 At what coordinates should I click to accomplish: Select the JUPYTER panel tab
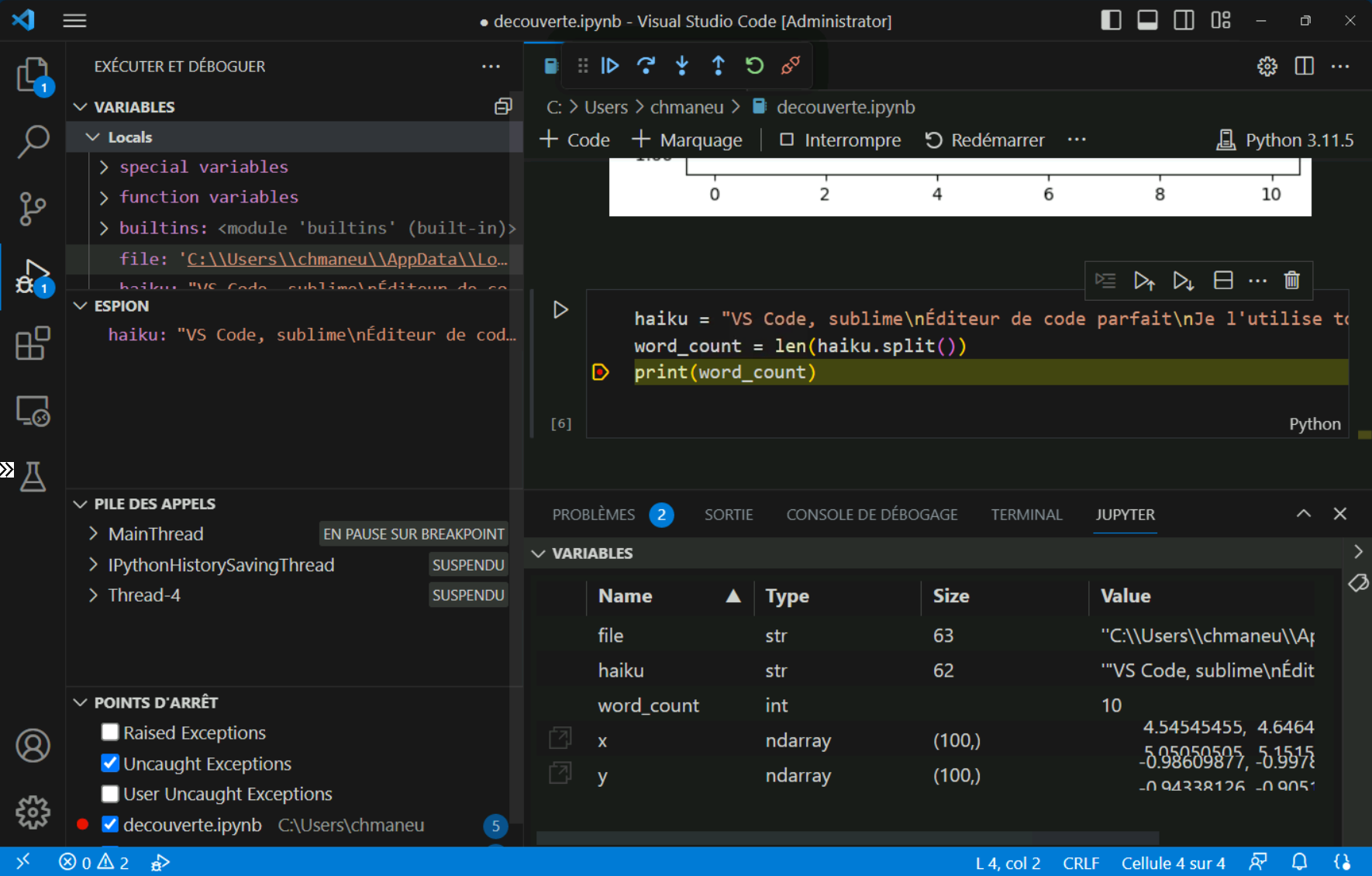[1125, 515]
